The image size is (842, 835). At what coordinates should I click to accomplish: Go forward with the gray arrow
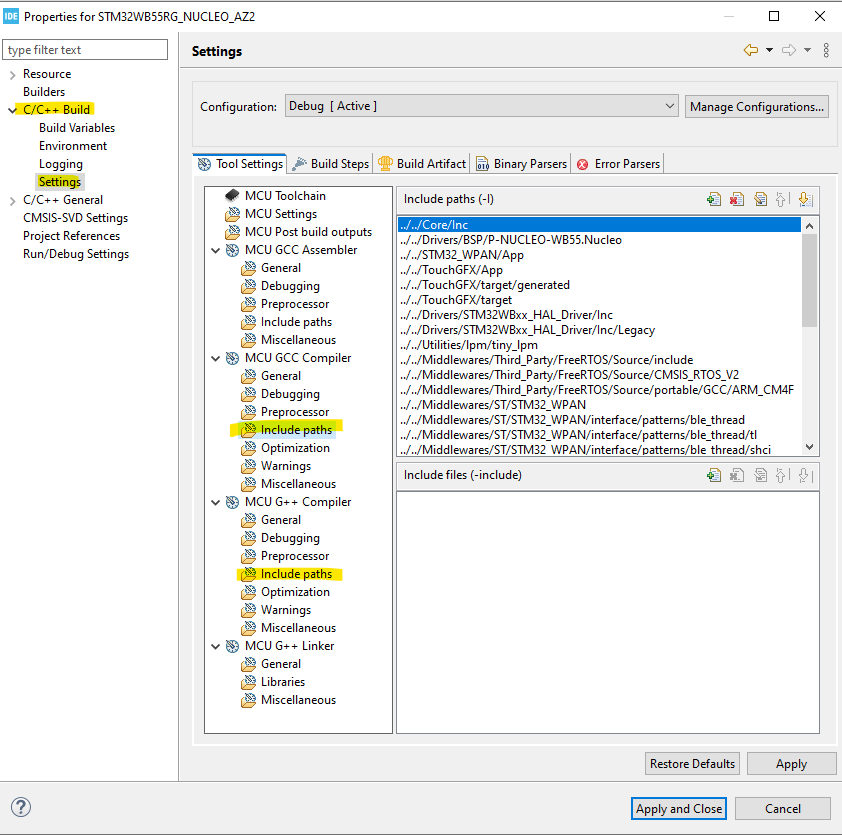pyautogui.click(x=789, y=50)
